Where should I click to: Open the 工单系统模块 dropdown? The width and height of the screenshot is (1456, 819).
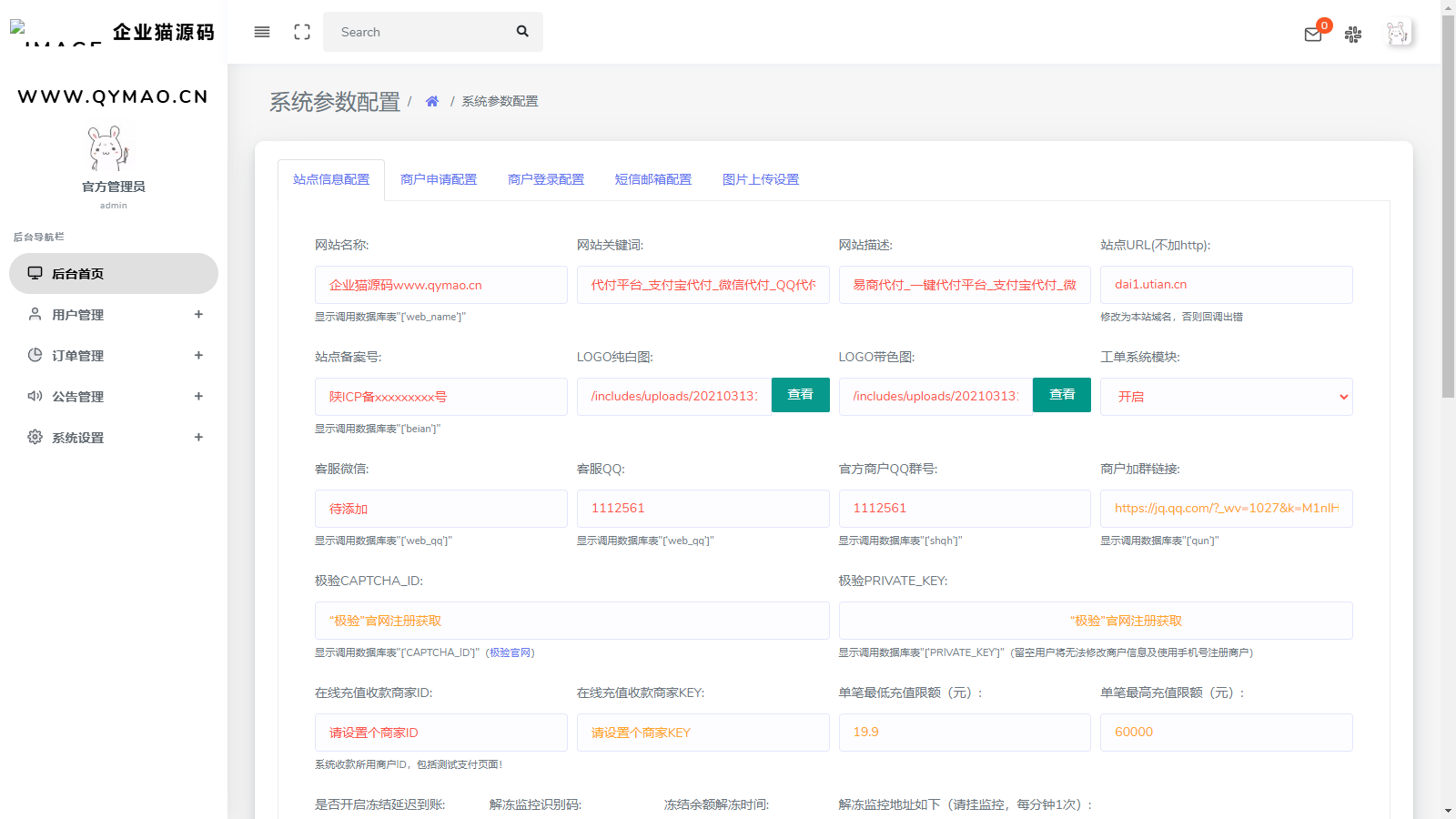point(1227,396)
